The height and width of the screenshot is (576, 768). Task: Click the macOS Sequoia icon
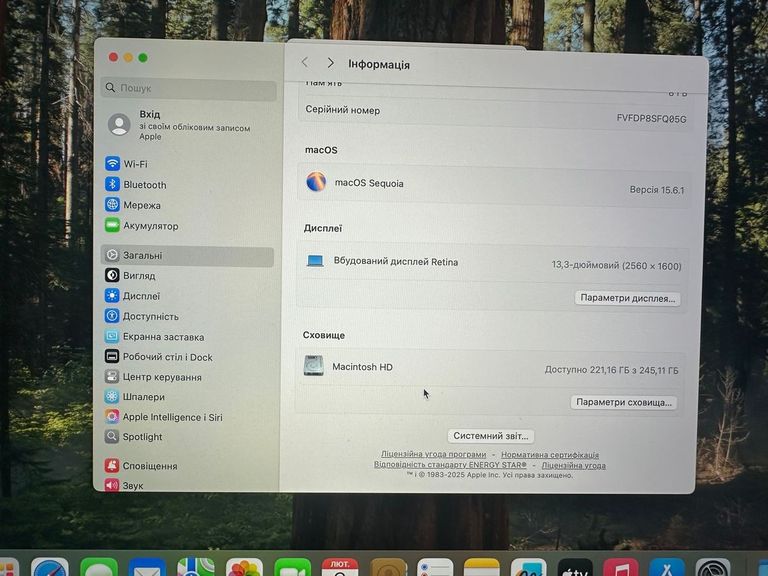pos(316,182)
